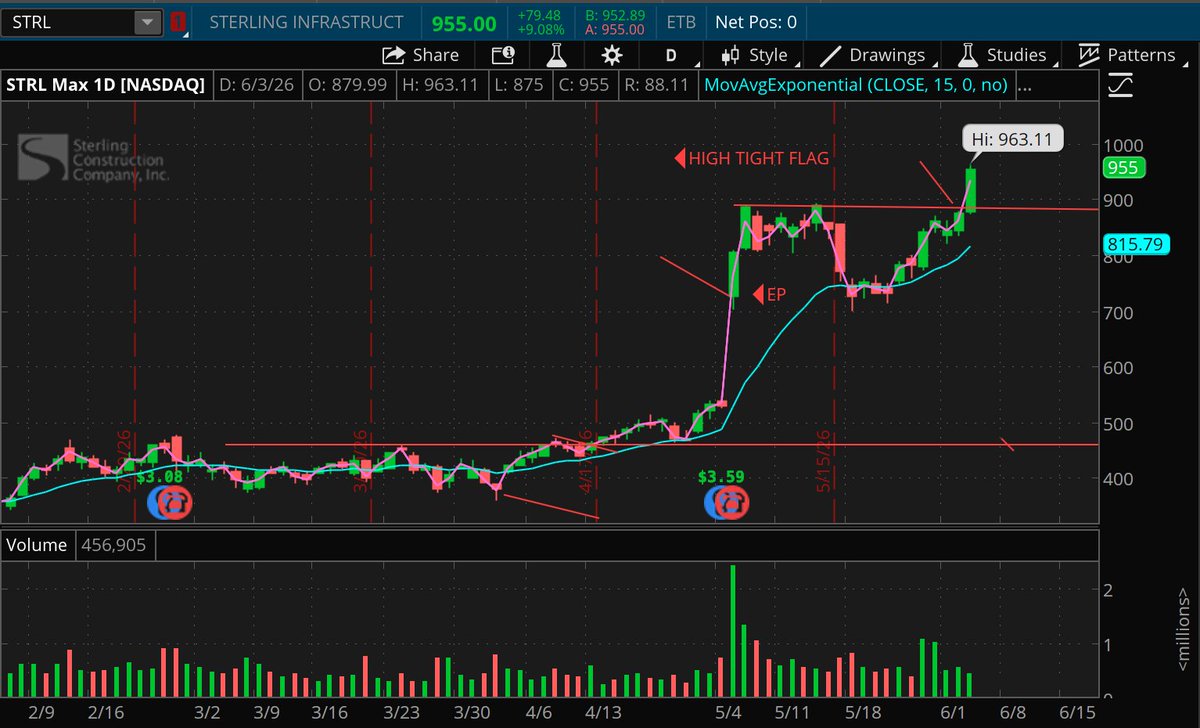1200x728 pixels.
Task: Click the STERLING INFRASTRUCT company name
Action: point(307,21)
